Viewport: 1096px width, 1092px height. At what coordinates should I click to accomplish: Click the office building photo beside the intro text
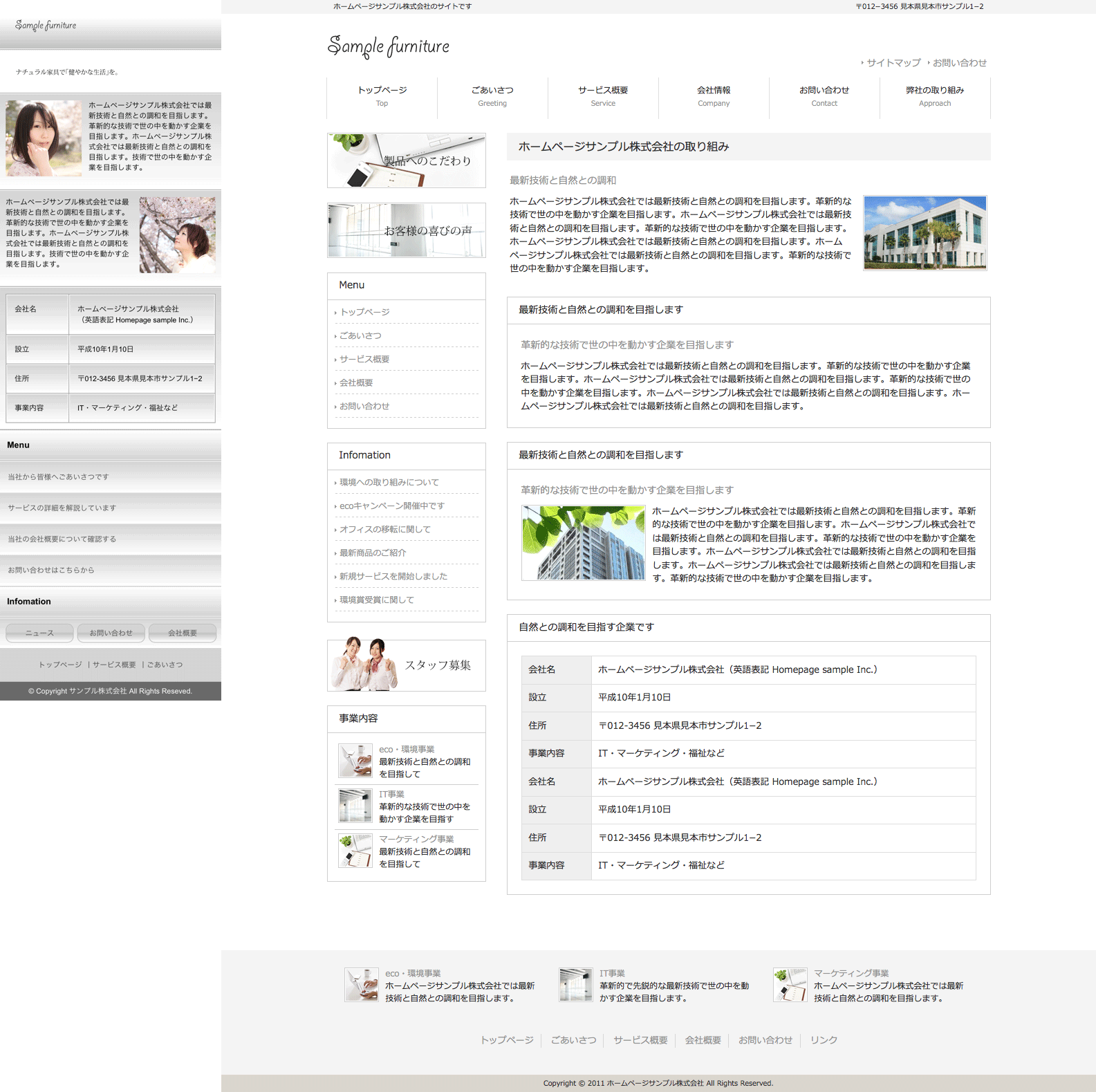pyautogui.click(x=925, y=232)
